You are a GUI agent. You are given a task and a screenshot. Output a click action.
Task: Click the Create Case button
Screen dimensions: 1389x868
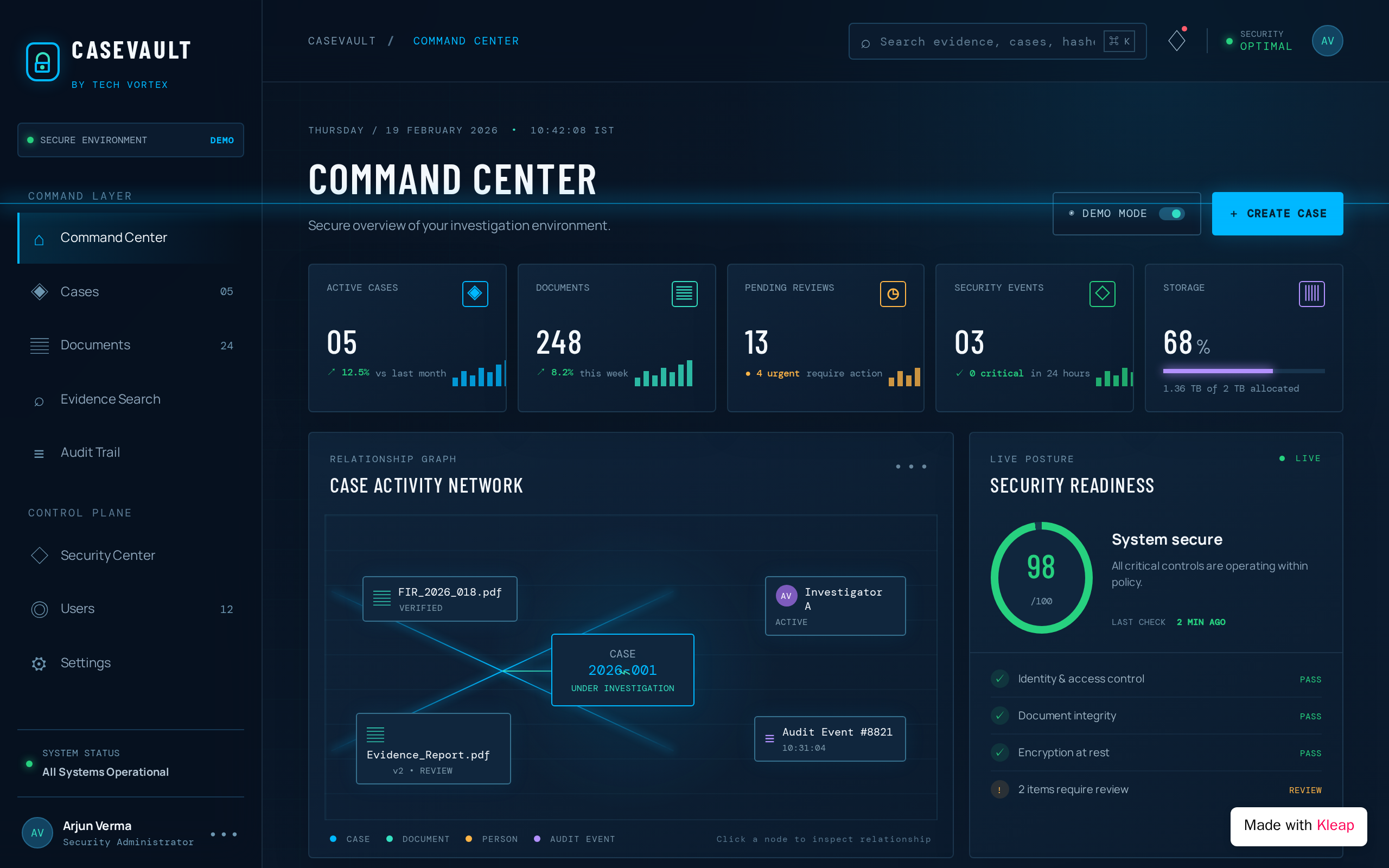point(1277,214)
